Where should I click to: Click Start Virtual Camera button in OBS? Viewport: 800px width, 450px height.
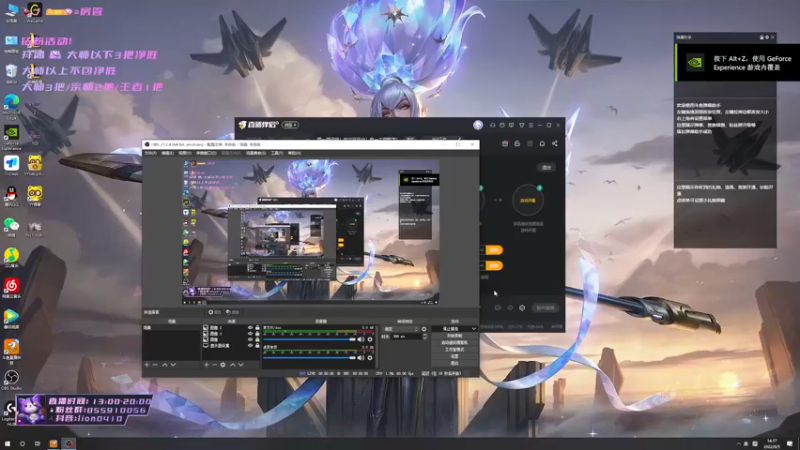(x=455, y=343)
